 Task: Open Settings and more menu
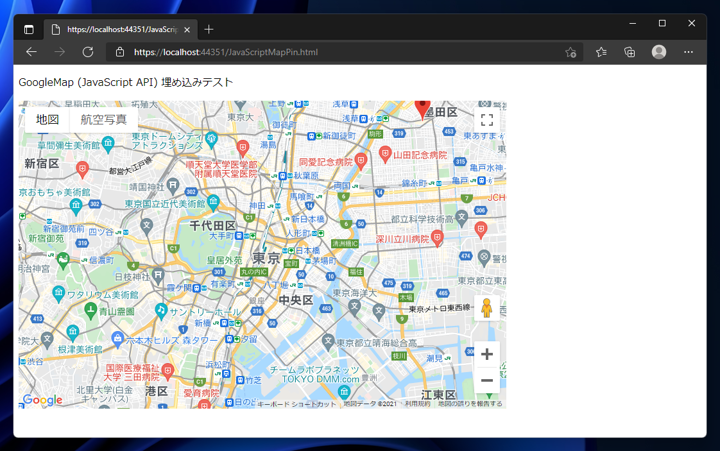(x=688, y=52)
